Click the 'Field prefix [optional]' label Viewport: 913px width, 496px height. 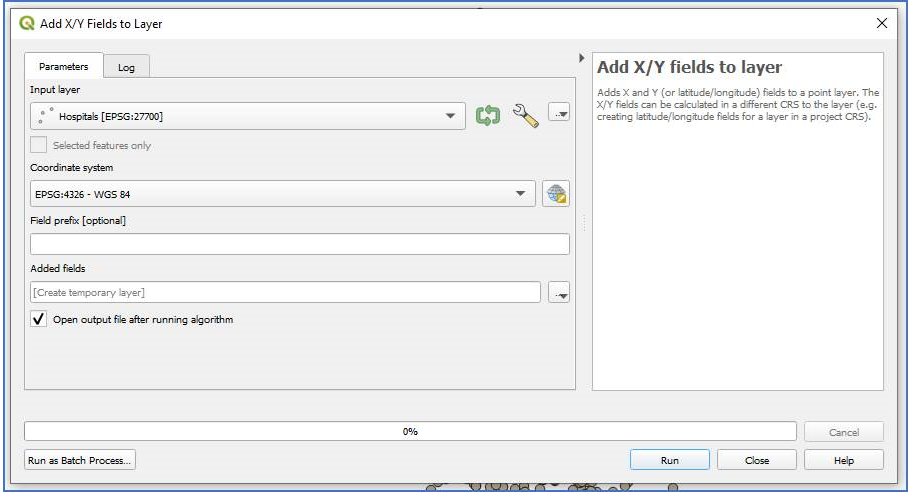[78, 221]
